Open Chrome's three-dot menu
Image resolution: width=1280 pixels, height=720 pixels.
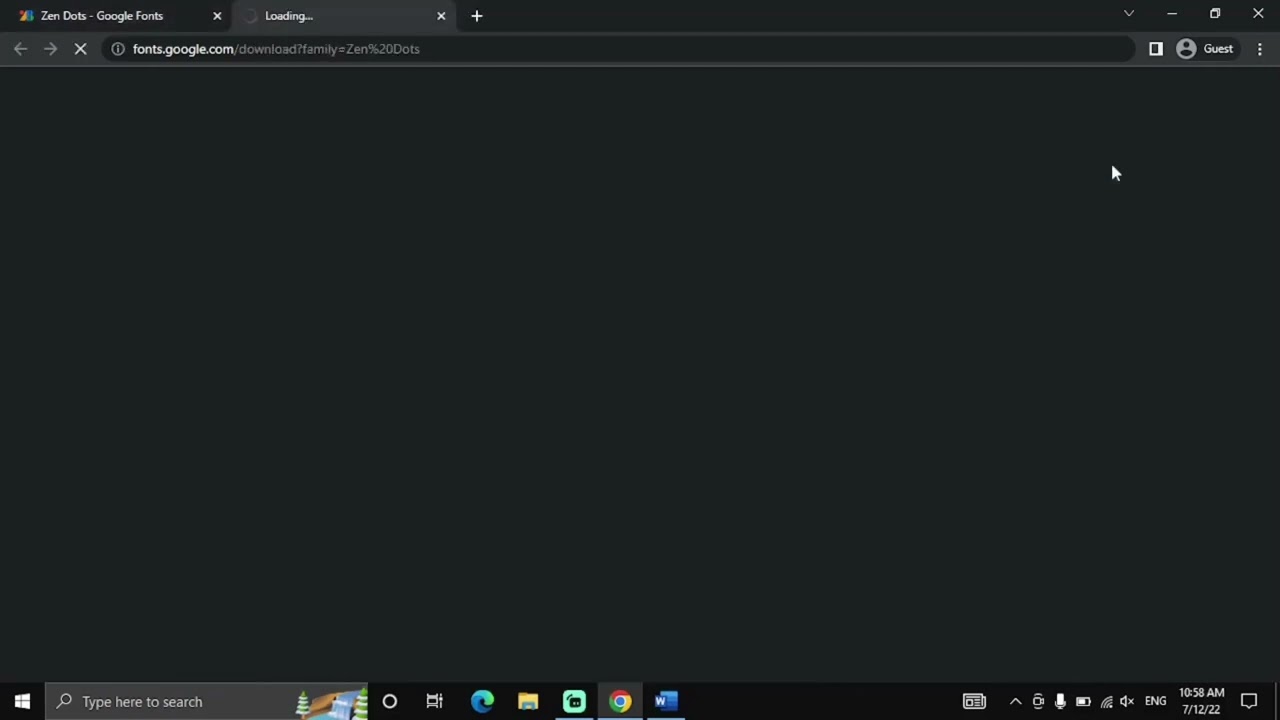tap(1260, 49)
